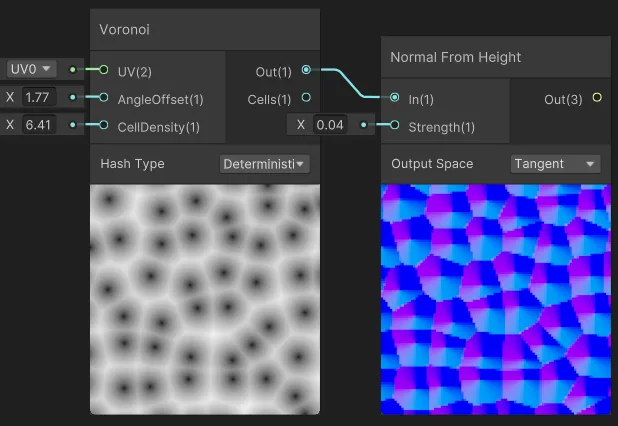
Task: Click the Cells(1) label text
Action: 269,99
